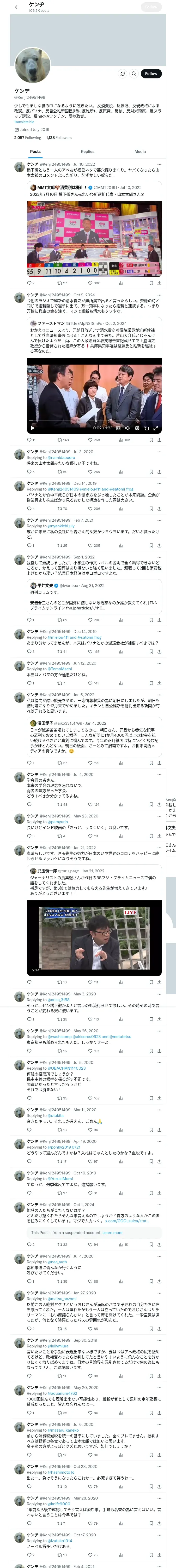This screenshot has height=1568, width=176.
Task: Switch to the Replies tab
Action: coord(87,152)
